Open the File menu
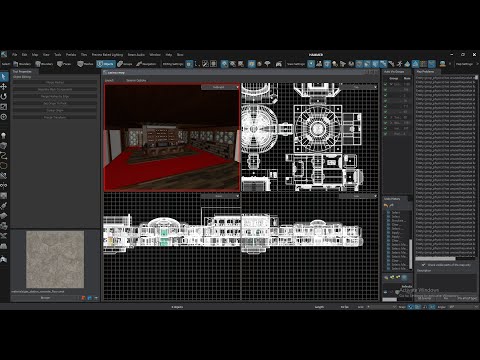The width and height of the screenshot is (480, 360). click(x=14, y=54)
